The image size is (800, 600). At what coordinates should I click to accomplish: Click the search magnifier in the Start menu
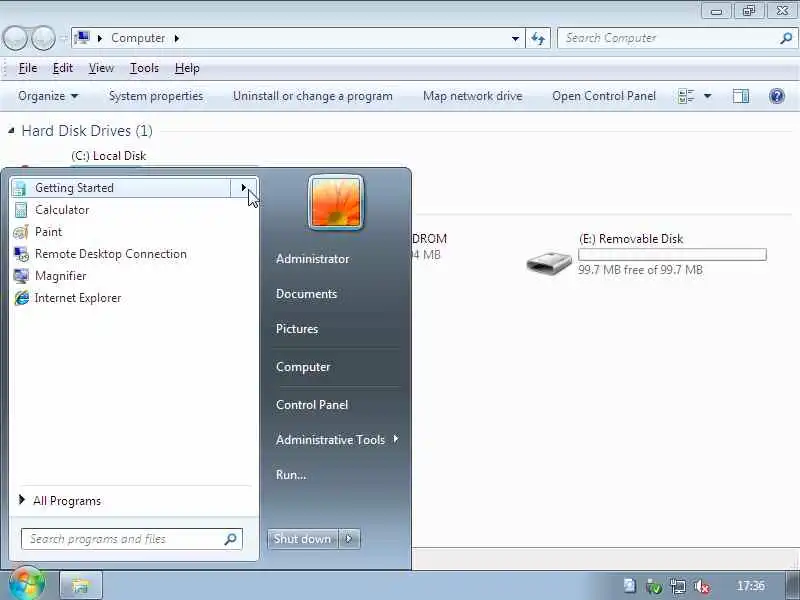point(231,539)
